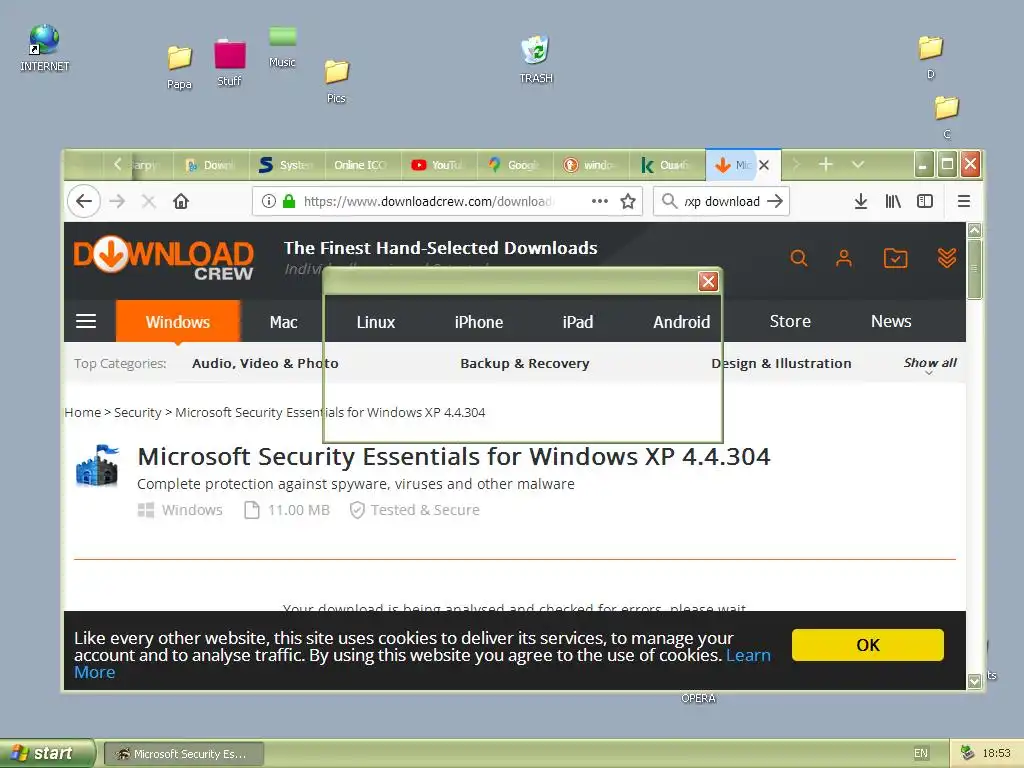Switch to the YouTube tab

[439, 165]
